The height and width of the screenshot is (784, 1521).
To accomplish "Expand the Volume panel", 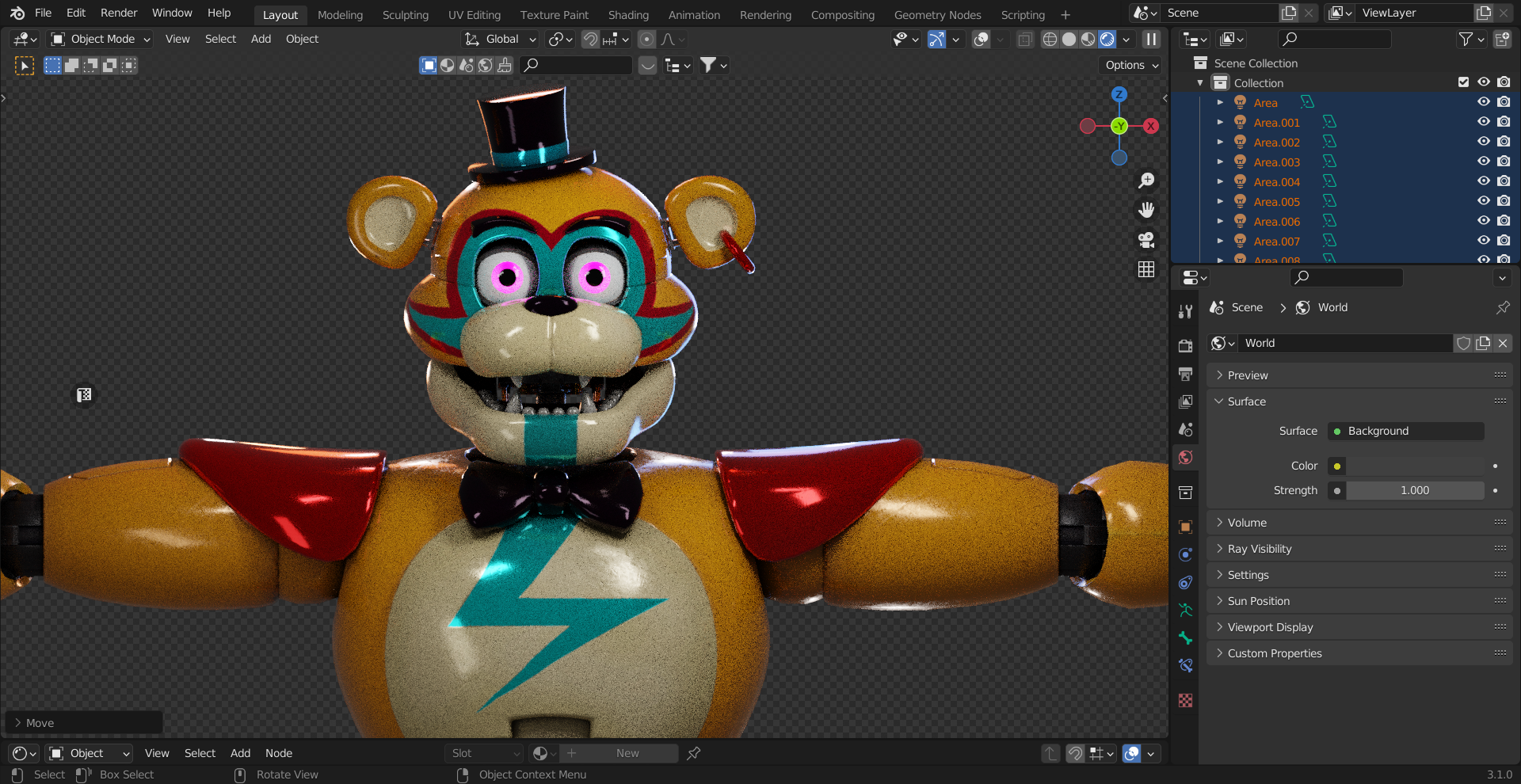I will pos(1359,523).
